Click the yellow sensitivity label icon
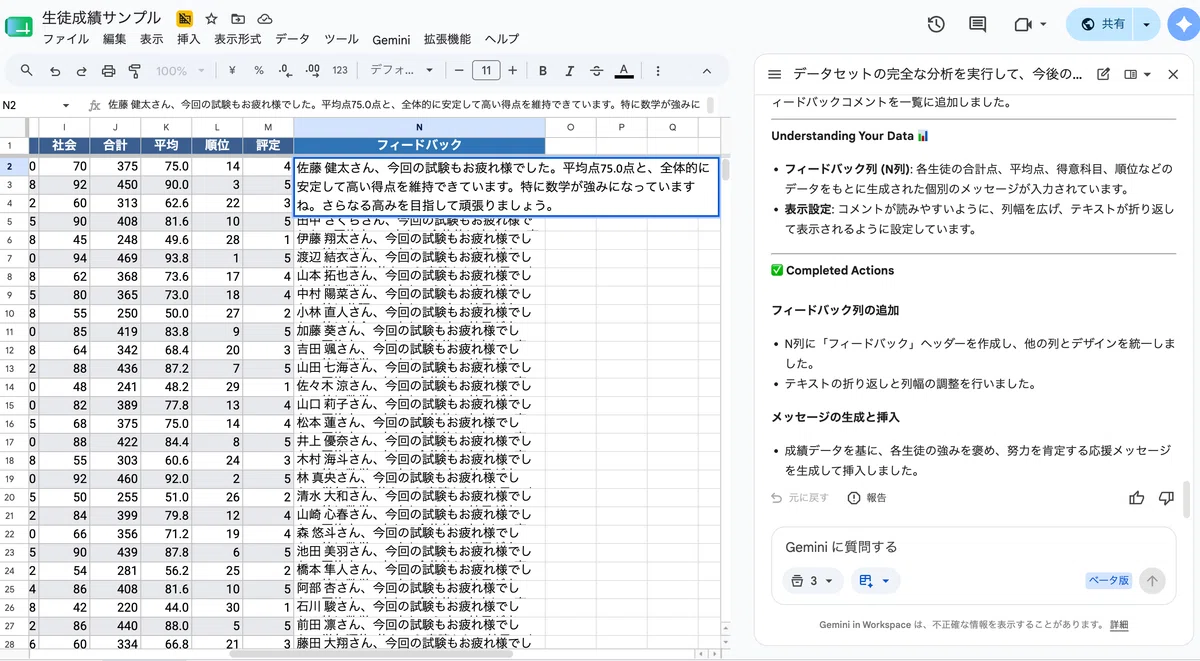 [184, 19]
